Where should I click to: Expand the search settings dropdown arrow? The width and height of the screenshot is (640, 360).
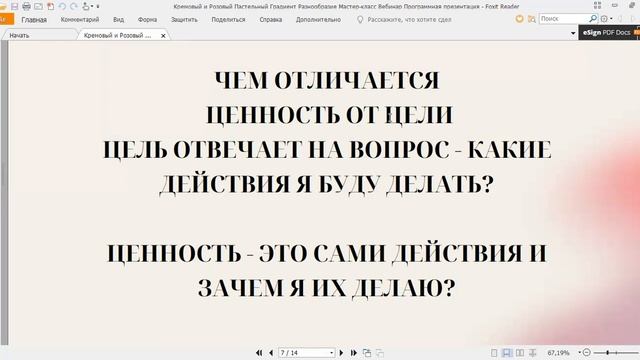point(611,19)
